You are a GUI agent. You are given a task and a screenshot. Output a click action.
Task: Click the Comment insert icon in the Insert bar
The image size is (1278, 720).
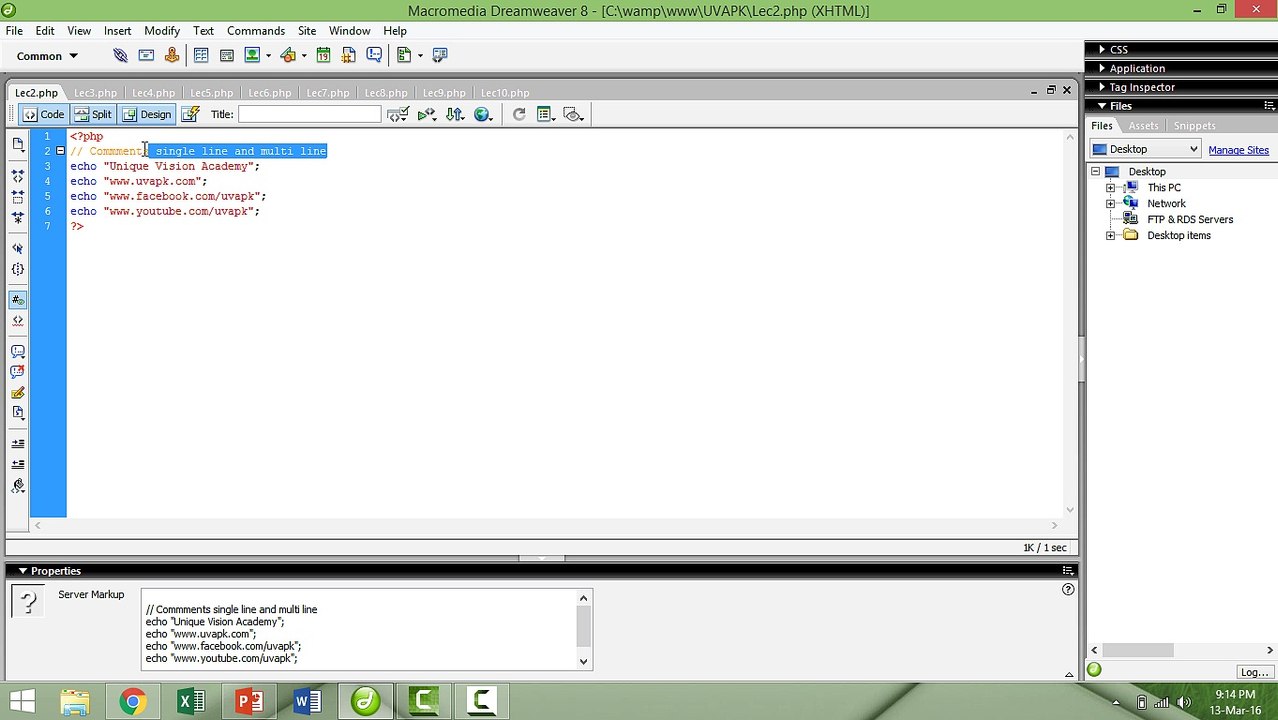point(374,55)
